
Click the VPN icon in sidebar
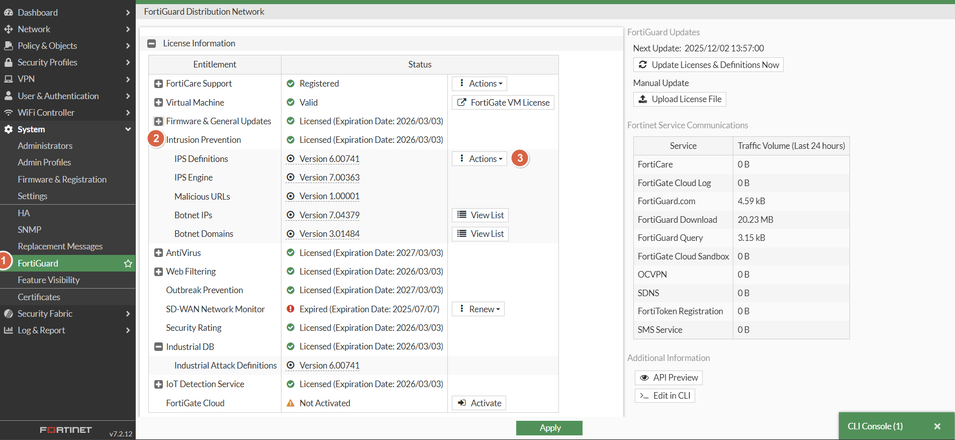pos(9,79)
